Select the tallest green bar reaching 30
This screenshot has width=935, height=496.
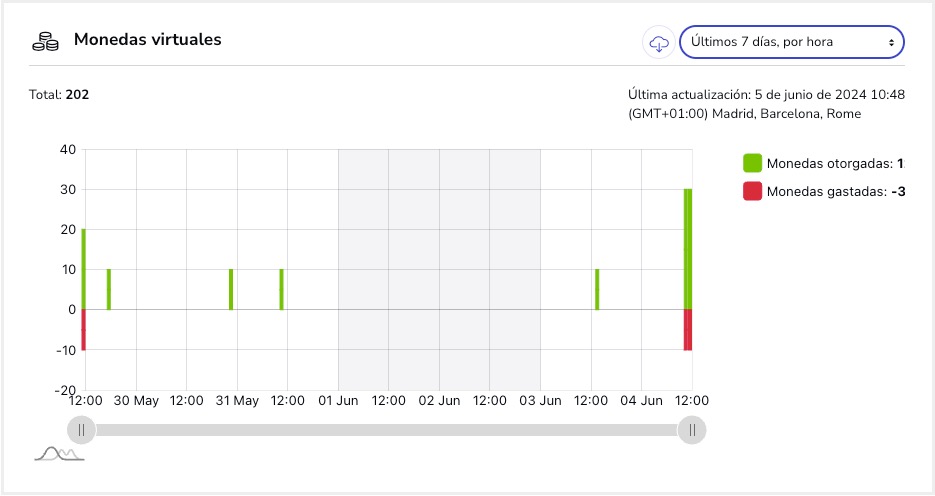[688, 248]
